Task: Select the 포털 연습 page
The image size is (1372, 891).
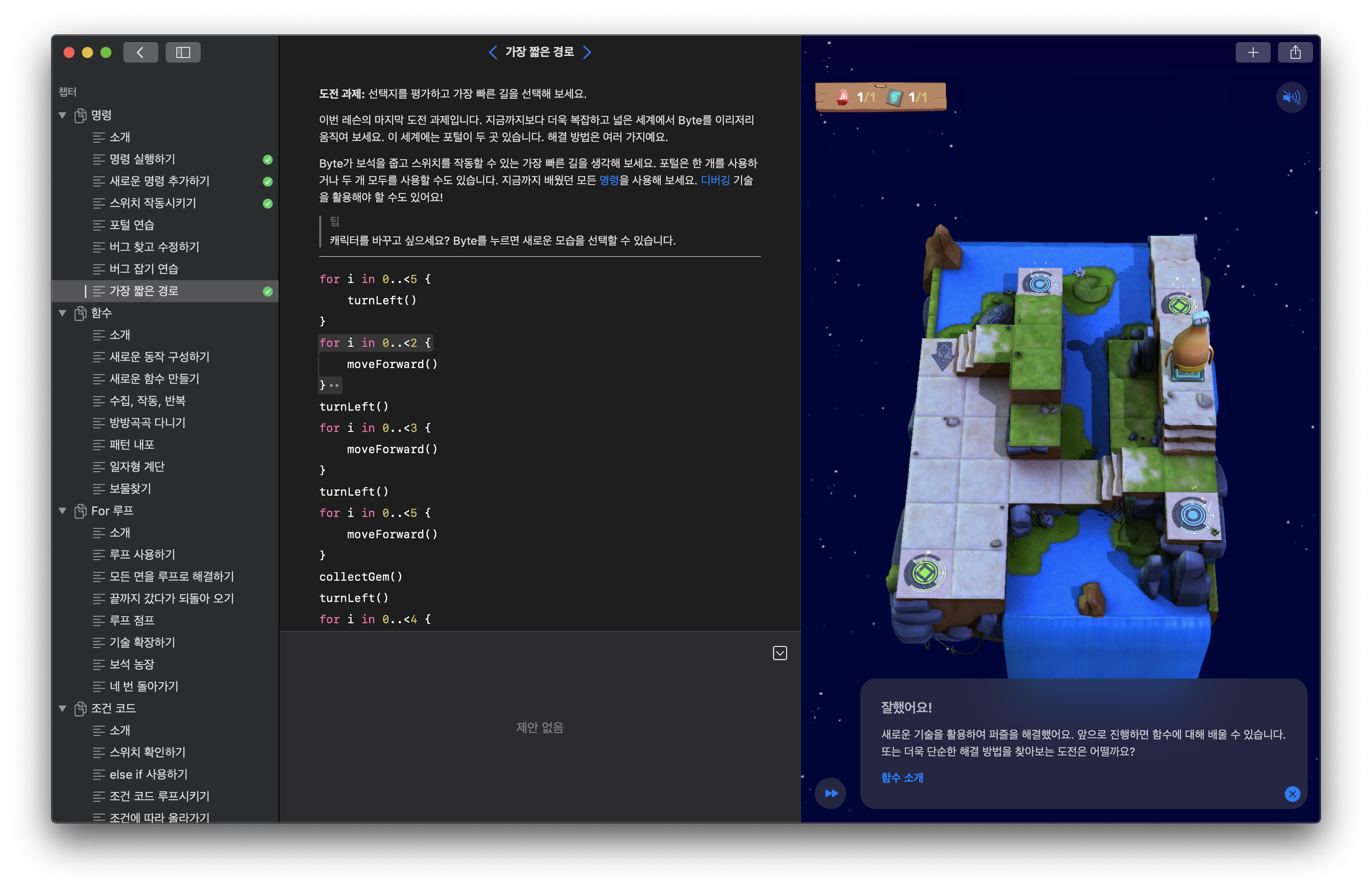Action: click(132, 225)
